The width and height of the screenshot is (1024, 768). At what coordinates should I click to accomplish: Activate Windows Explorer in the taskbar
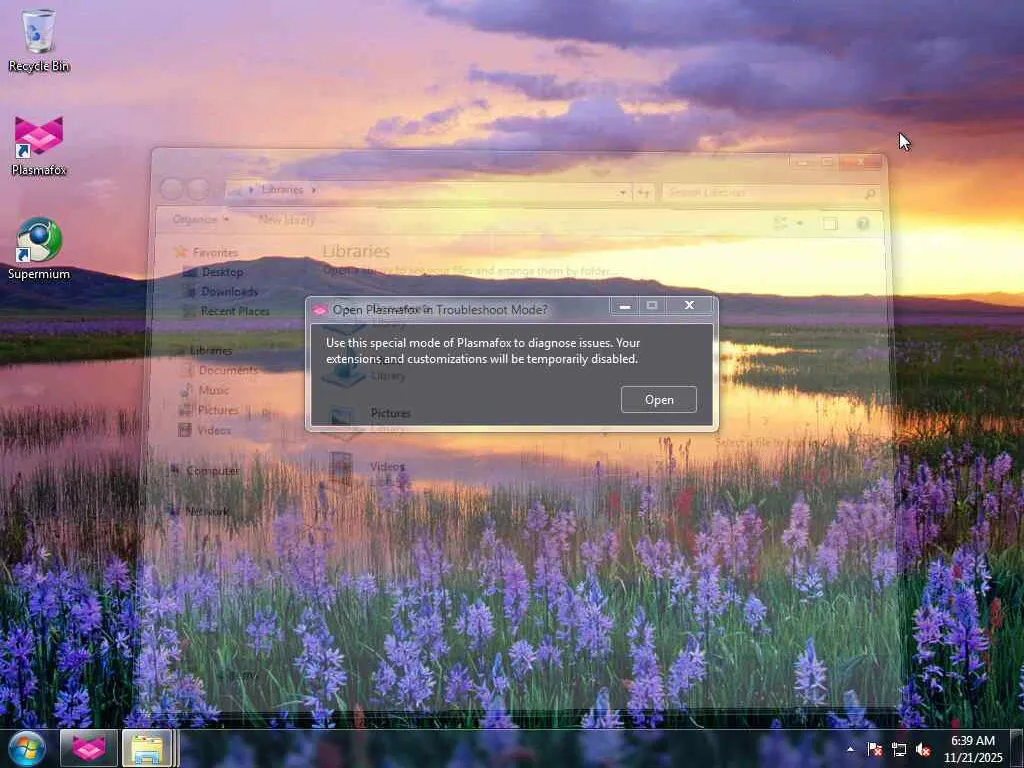(x=148, y=749)
